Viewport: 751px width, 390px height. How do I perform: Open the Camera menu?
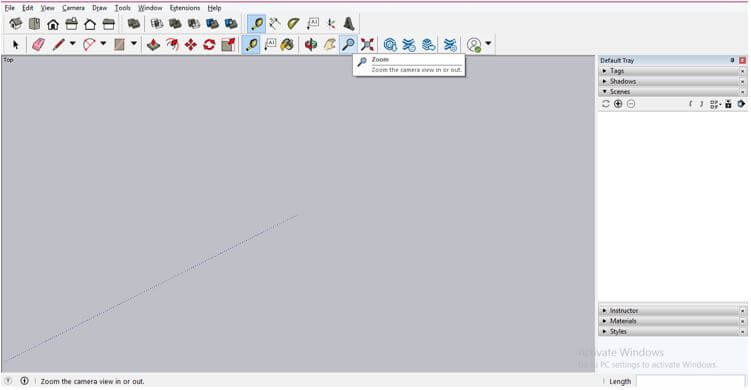point(73,8)
